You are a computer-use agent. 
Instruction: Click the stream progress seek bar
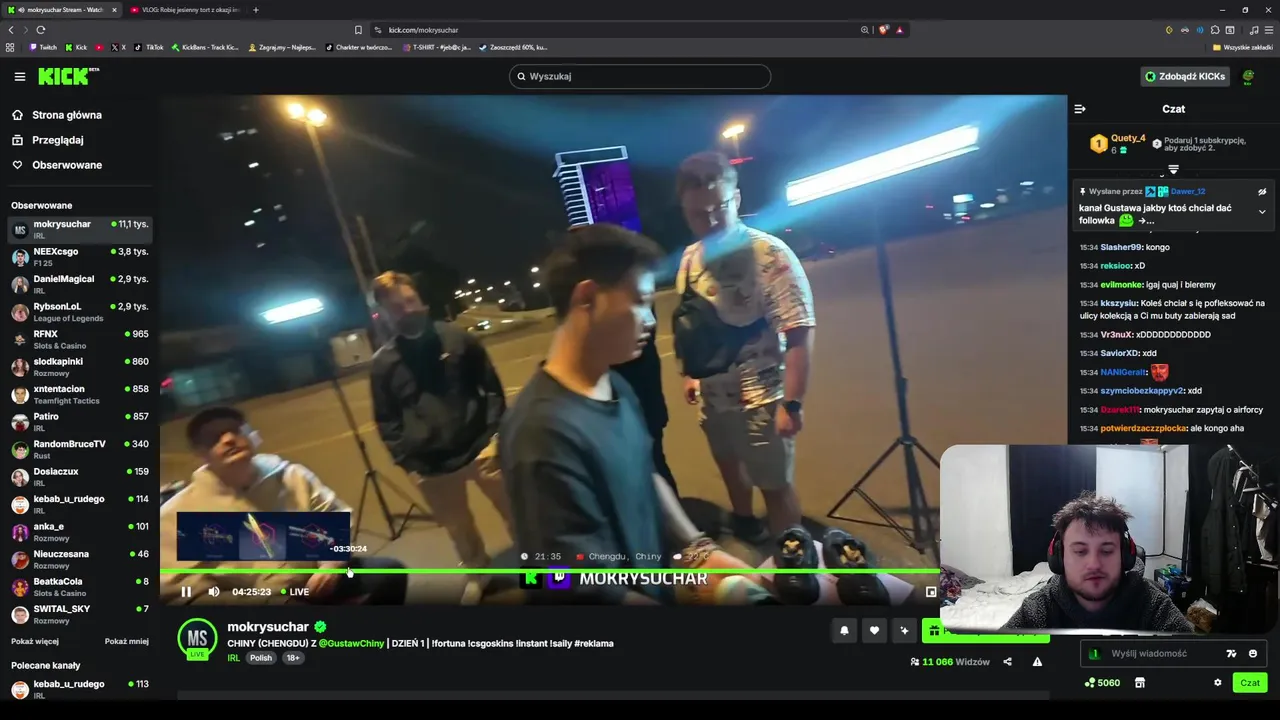(x=550, y=571)
